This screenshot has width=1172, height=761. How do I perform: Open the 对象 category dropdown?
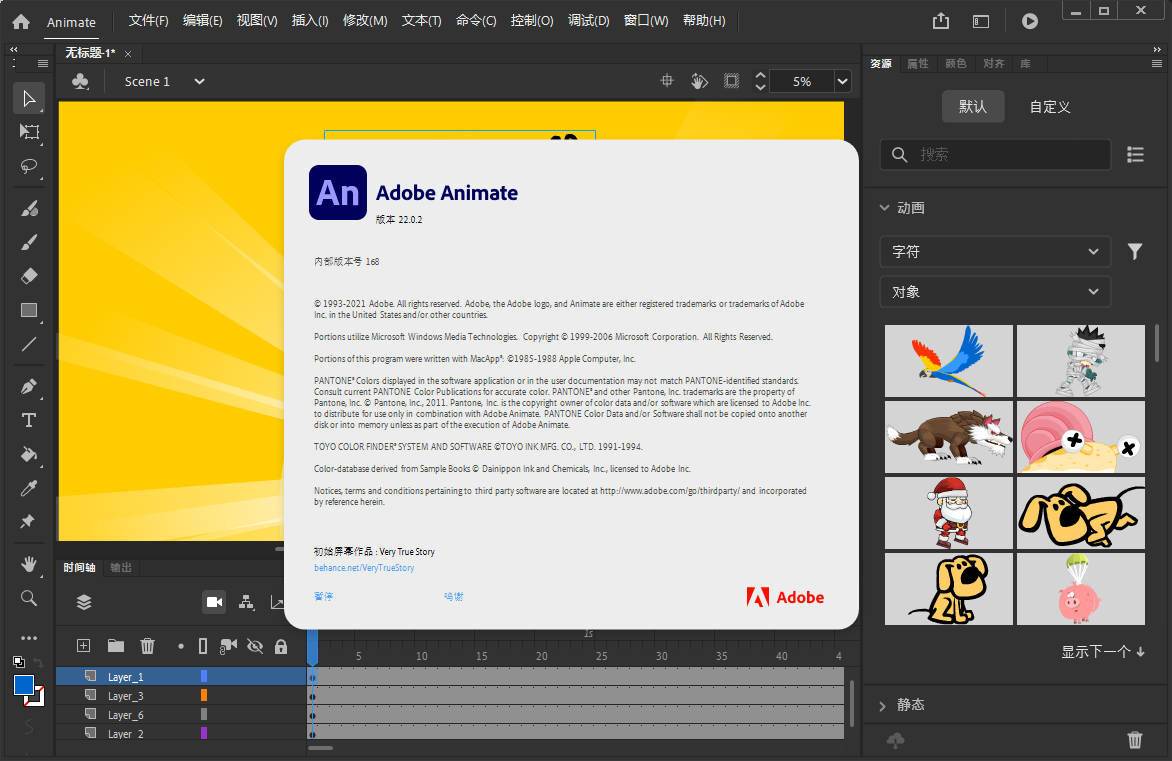(x=995, y=292)
